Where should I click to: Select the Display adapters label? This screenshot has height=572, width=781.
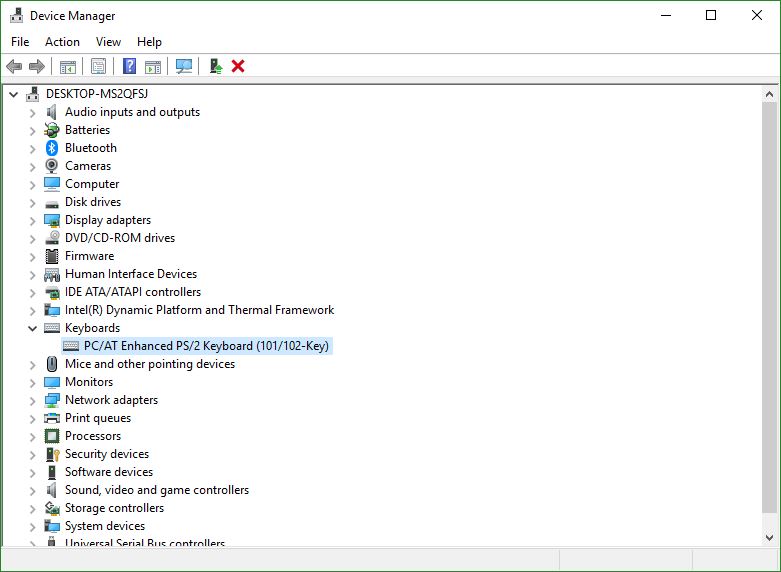pos(108,220)
